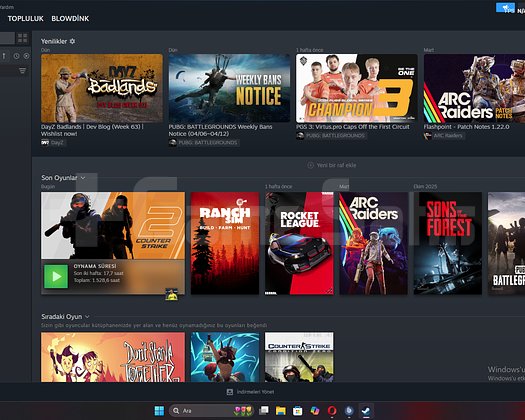Click the downloads icon beside İndirmeleri Yönet

point(230,392)
